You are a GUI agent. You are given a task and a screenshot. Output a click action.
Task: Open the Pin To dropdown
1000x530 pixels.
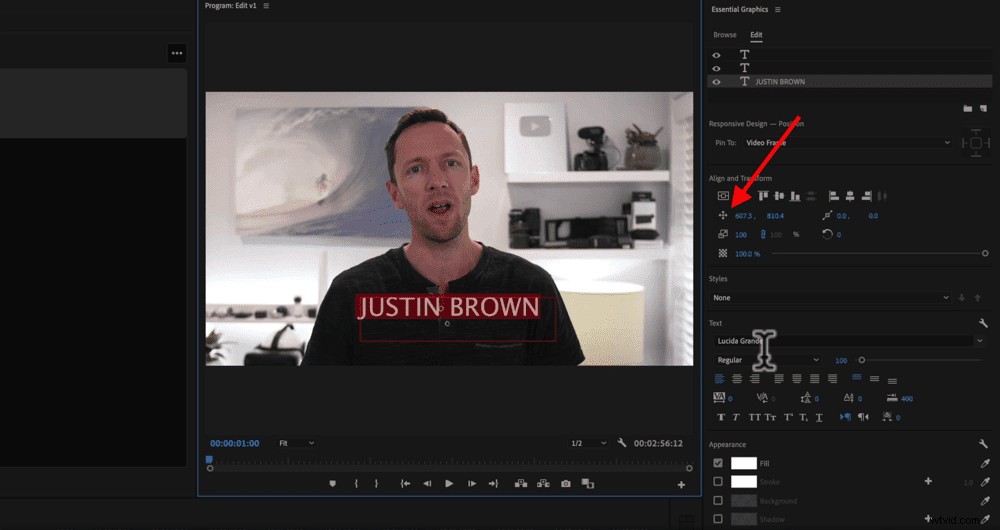coord(848,143)
